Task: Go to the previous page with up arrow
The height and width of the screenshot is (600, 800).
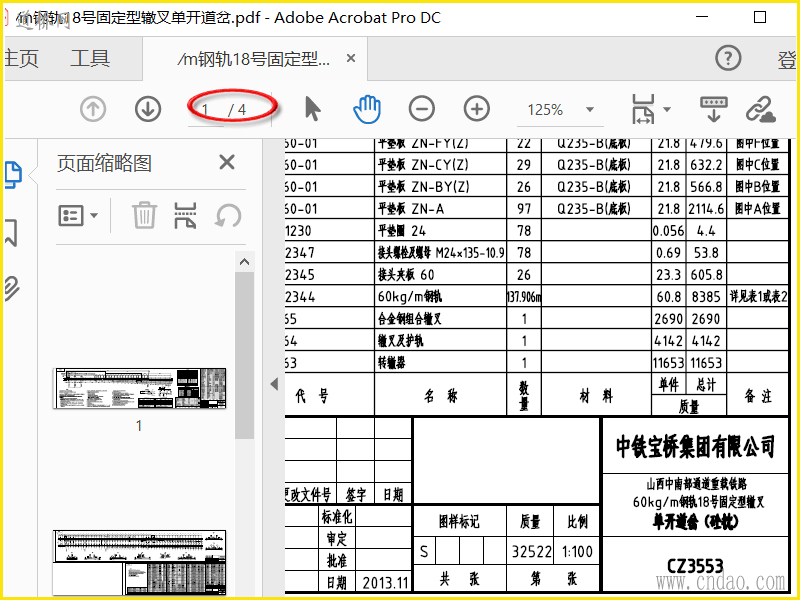Action: coord(93,109)
